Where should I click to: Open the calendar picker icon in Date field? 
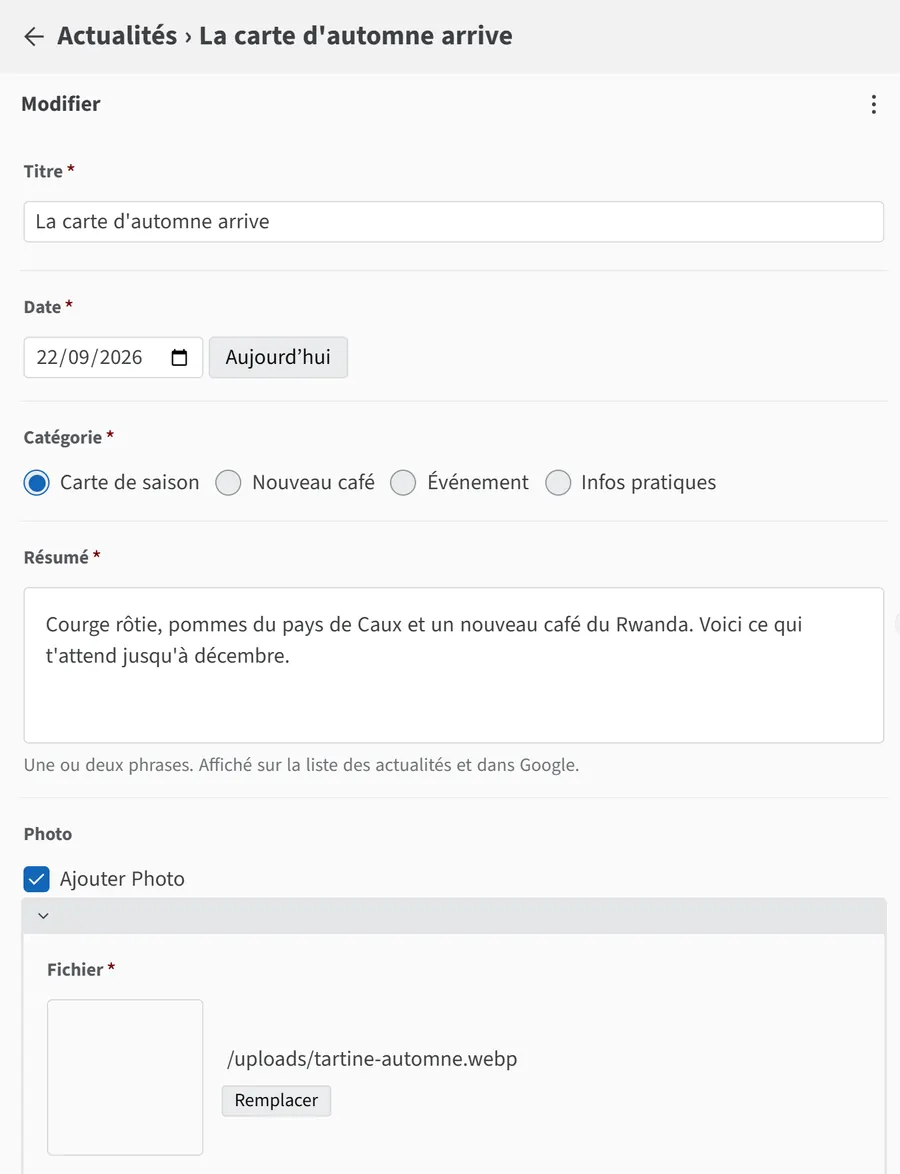[179, 357]
